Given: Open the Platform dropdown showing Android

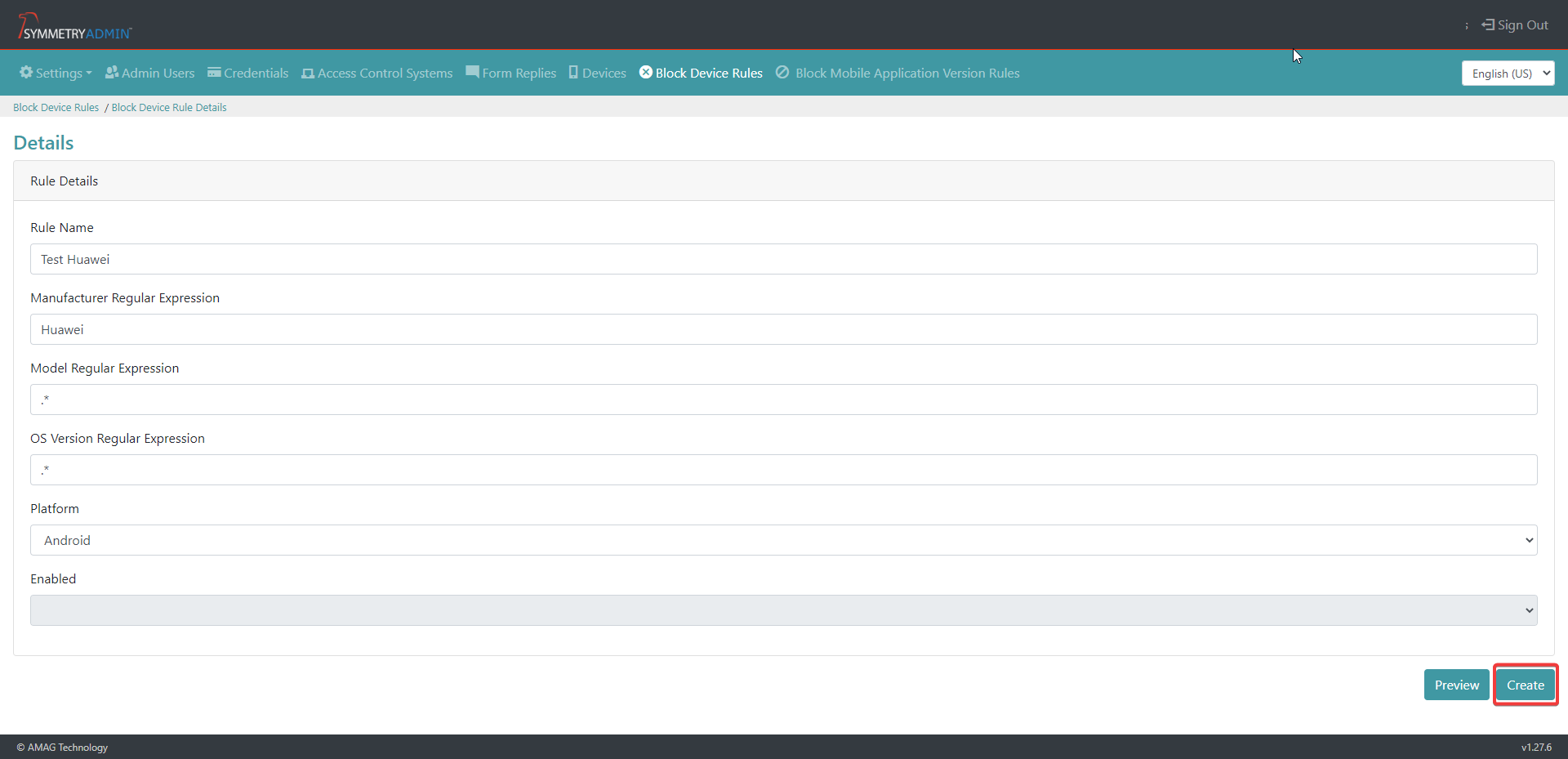Looking at the screenshot, I should click(x=784, y=540).
